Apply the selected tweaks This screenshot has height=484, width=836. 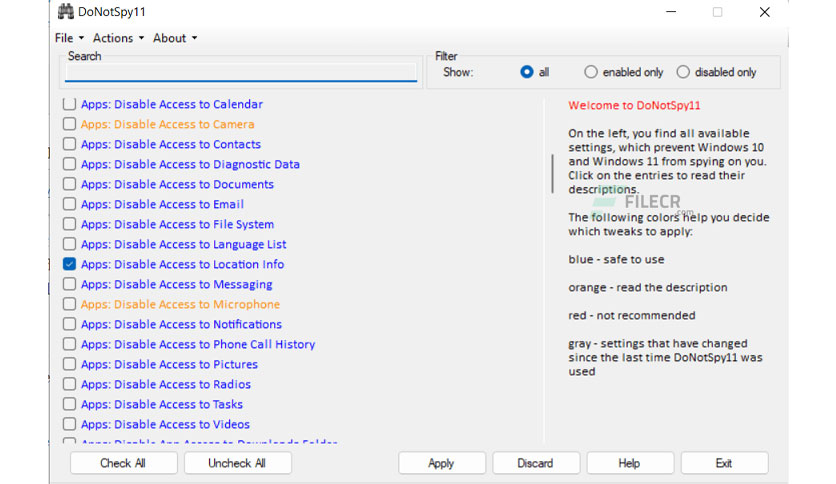pyautogui.click(x=441, y=463)
